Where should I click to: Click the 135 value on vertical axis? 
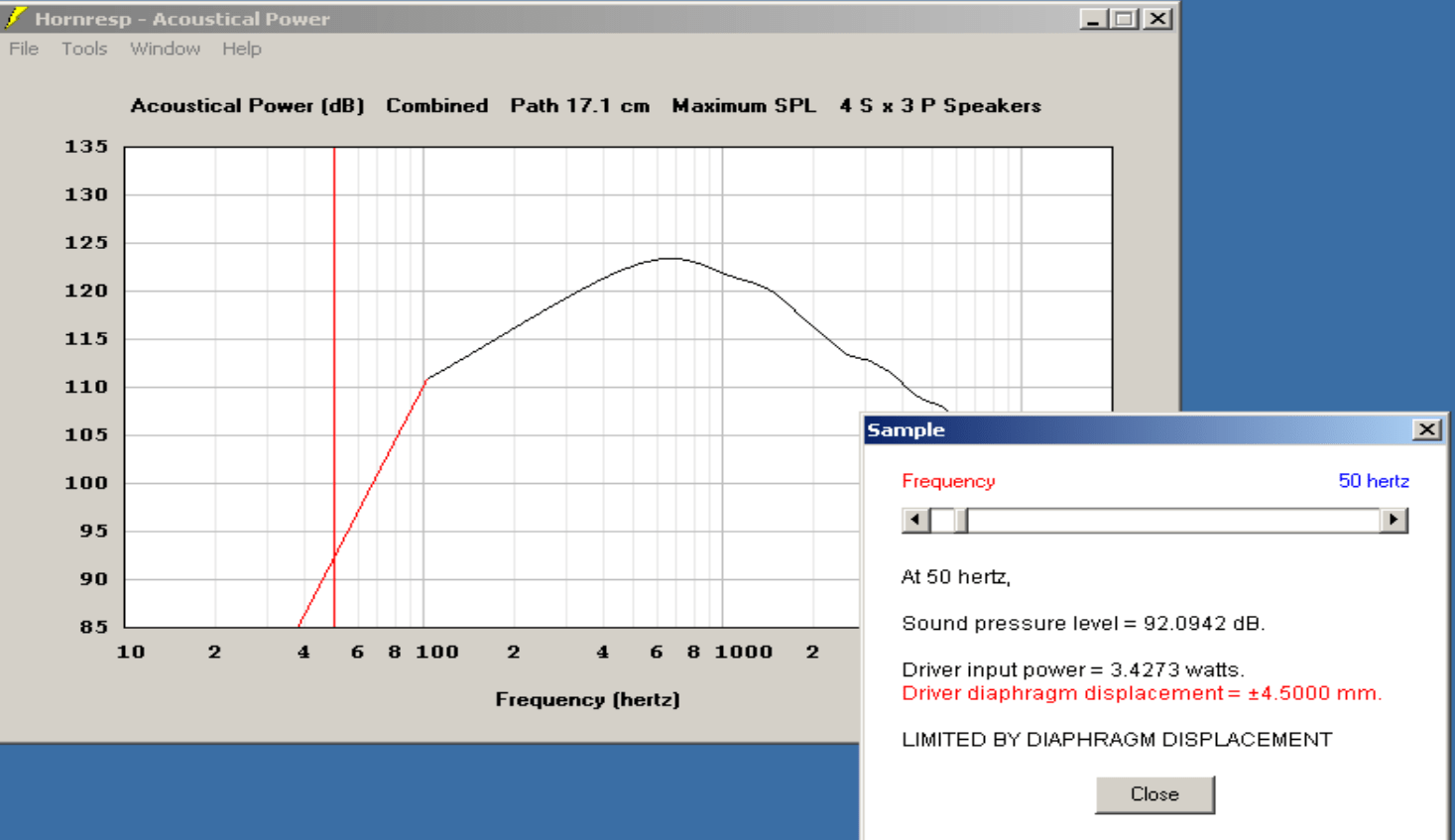tap(86, 147)
